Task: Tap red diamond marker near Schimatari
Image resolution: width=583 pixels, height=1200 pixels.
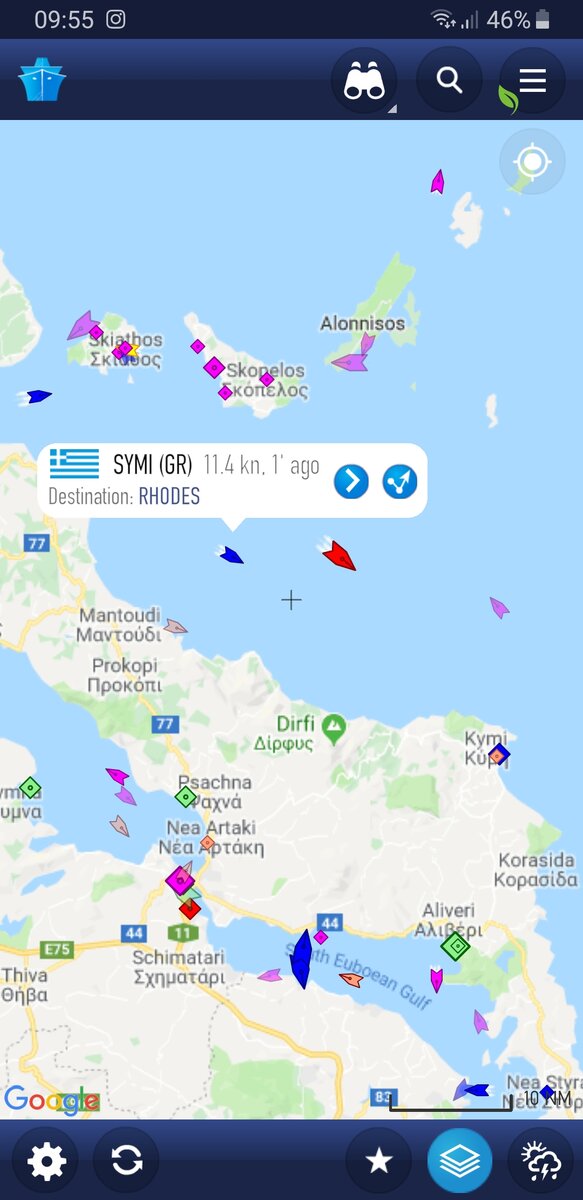Action: click(190, 909)
